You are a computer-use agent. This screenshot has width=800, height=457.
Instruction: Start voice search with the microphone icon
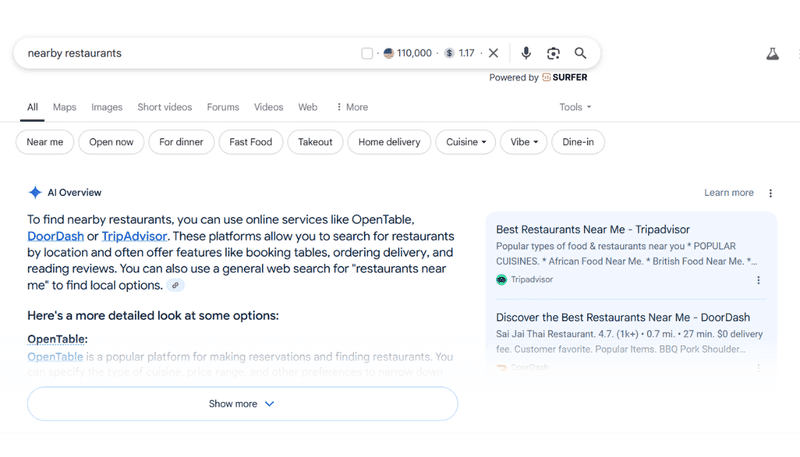pos(526,53)
